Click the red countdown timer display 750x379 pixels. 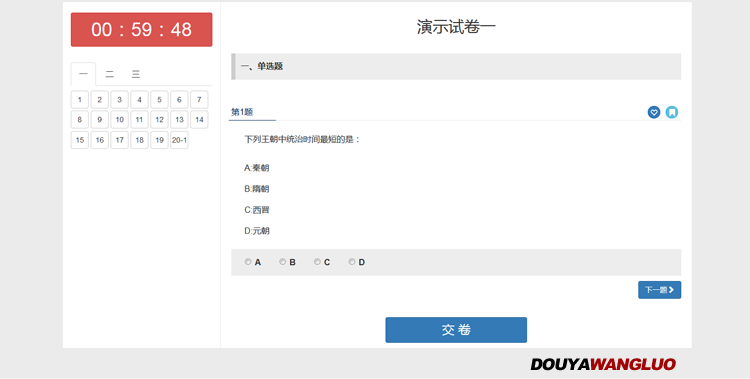click(142, 30)
